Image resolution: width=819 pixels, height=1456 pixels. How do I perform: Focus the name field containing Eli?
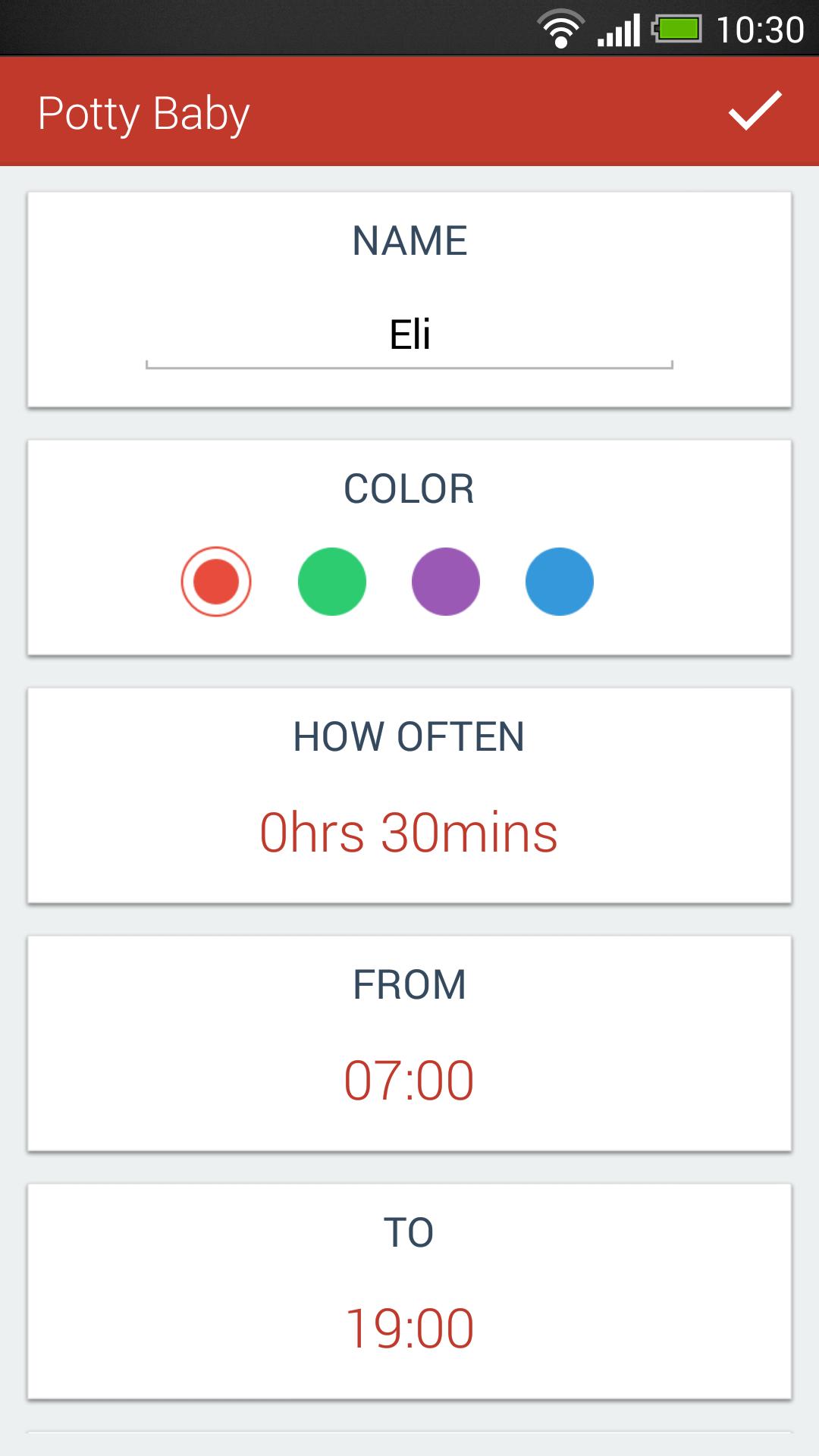[x=409, y=336]
